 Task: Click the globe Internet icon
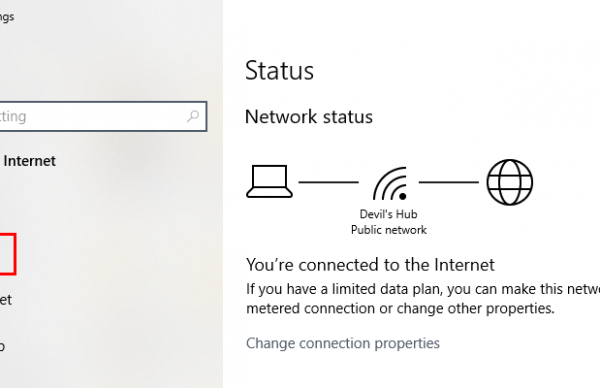click(x=510, y=182)
